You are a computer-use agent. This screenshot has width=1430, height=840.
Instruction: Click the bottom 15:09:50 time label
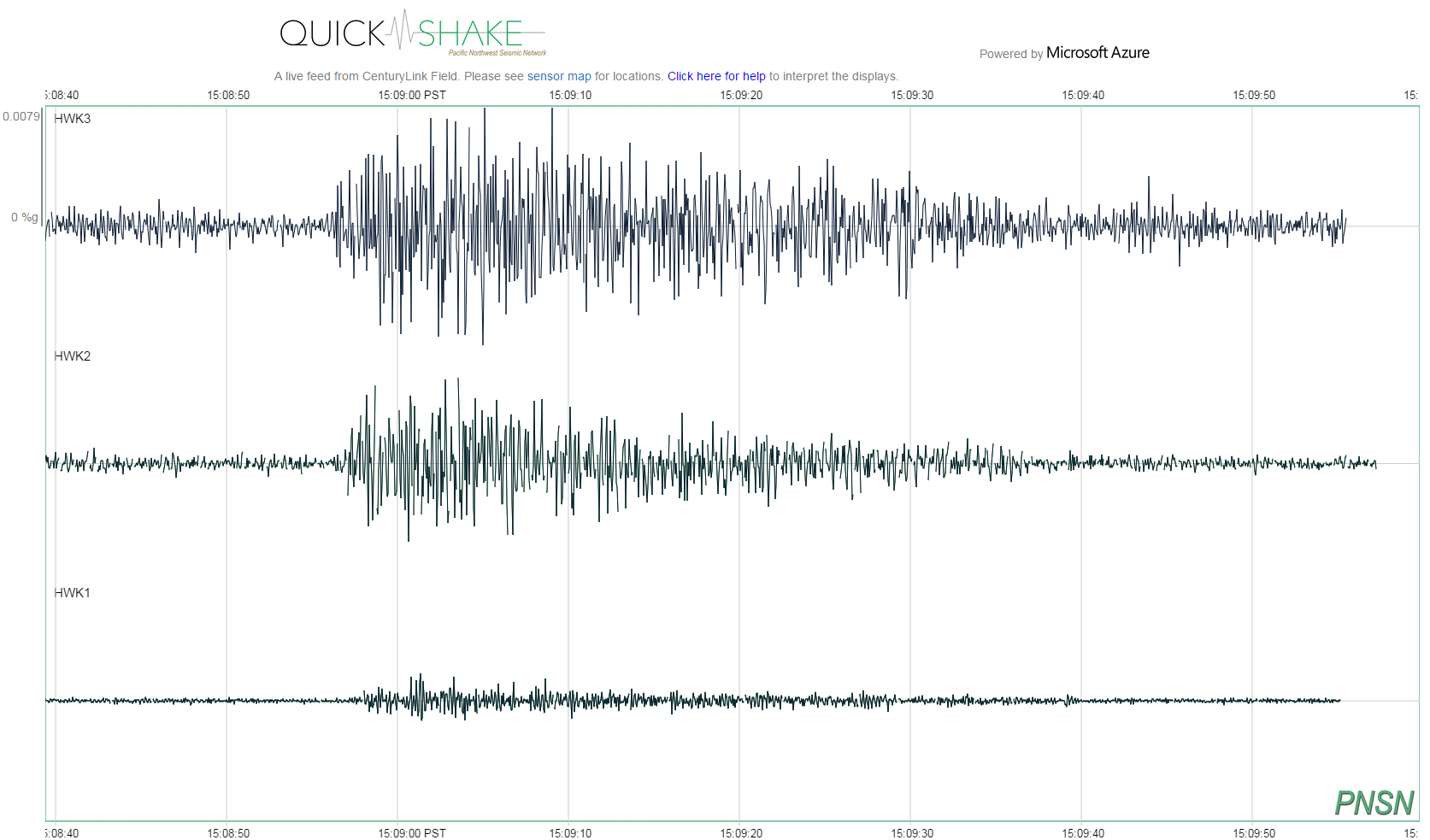(x=1254, y=833)
